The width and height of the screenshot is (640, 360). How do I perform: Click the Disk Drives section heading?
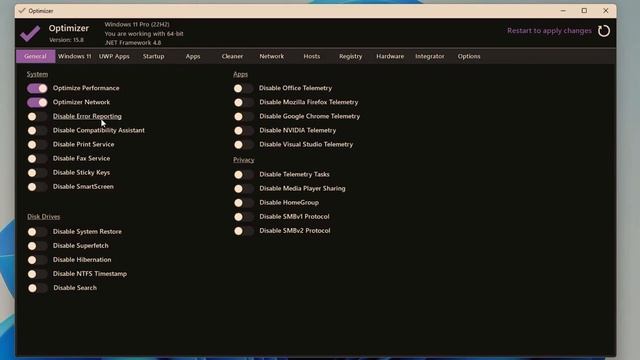click(x=44, y=217)
